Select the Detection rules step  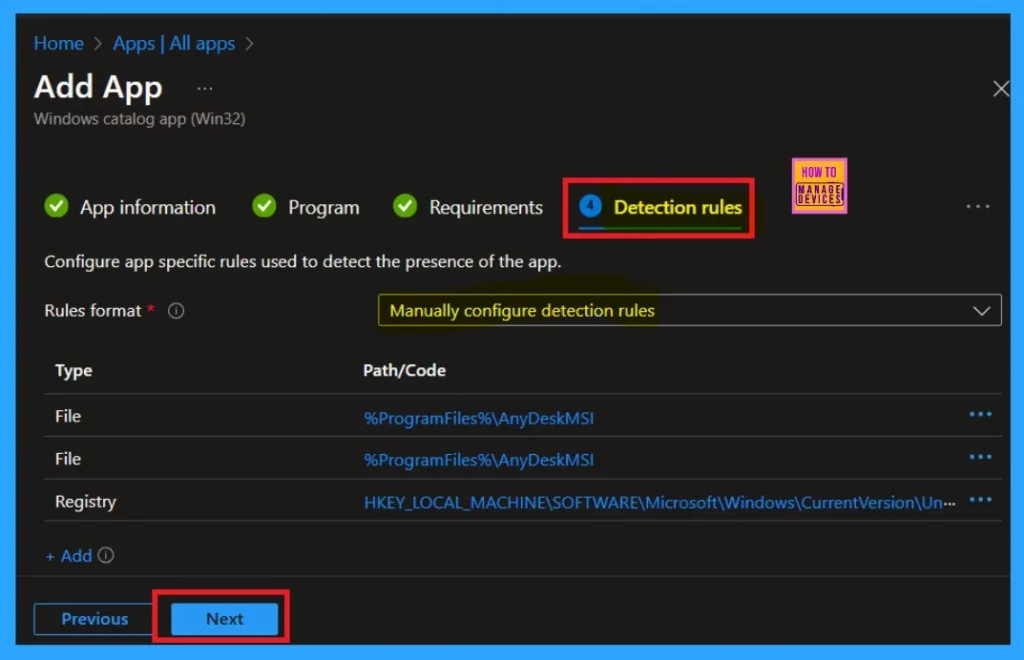[x=660, y=208]
